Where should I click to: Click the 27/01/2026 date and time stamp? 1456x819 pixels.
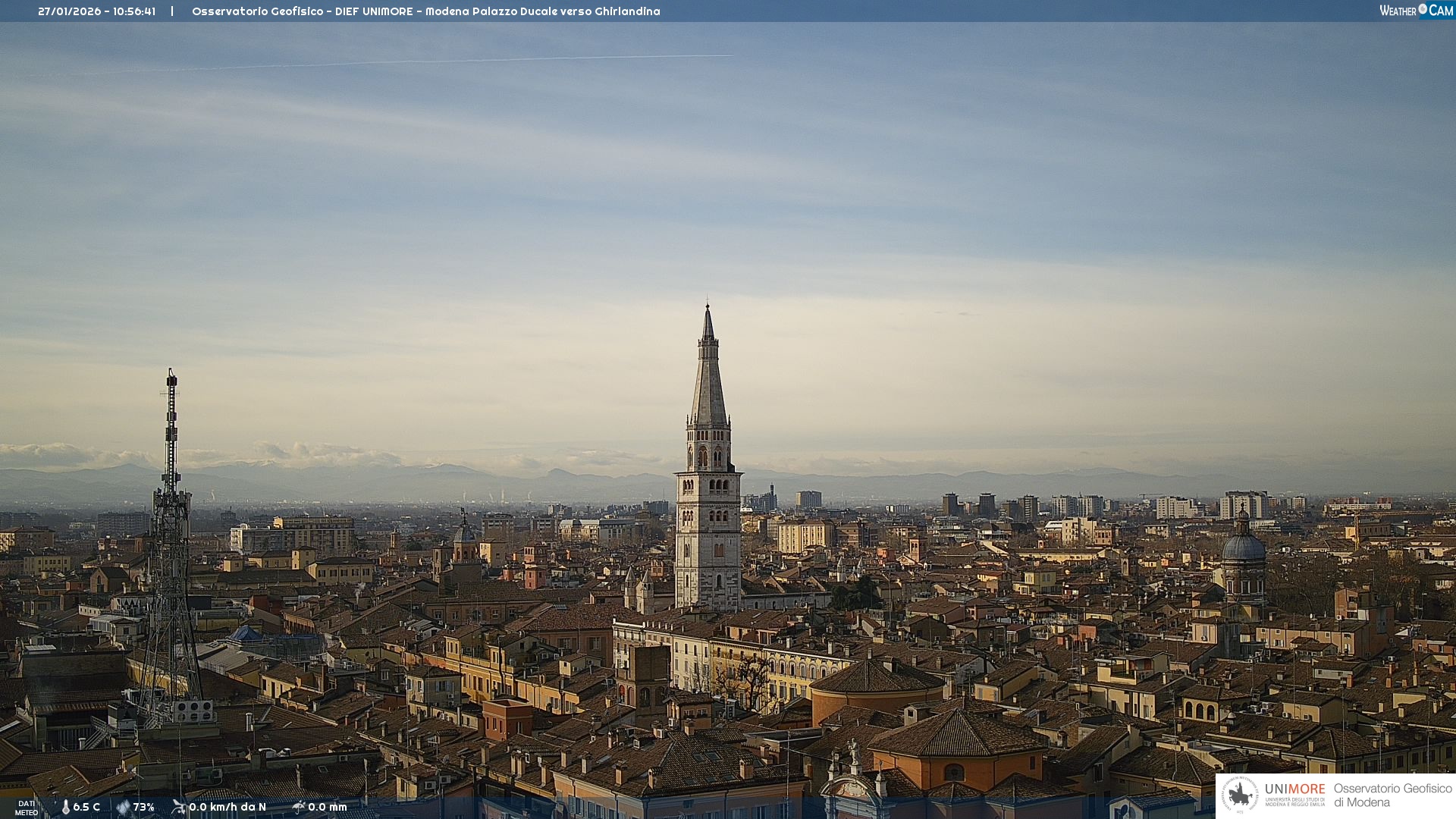[x=97, y=11]
